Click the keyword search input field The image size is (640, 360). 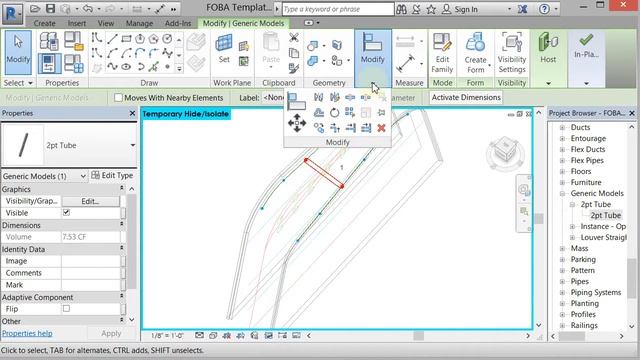(338, 9)
